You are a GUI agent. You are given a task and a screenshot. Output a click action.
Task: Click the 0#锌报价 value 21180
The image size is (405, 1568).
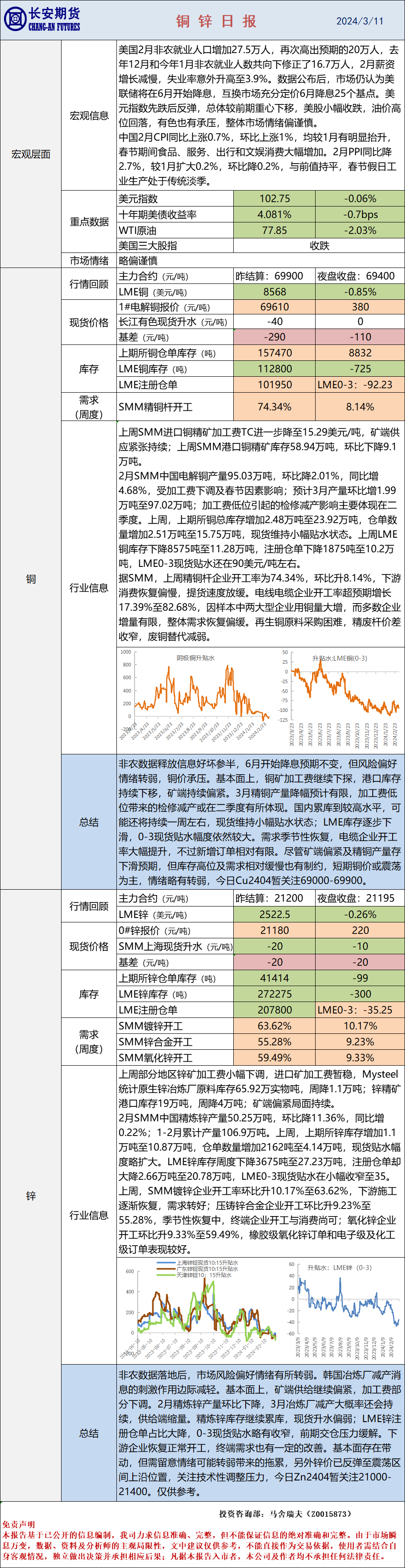275,930
